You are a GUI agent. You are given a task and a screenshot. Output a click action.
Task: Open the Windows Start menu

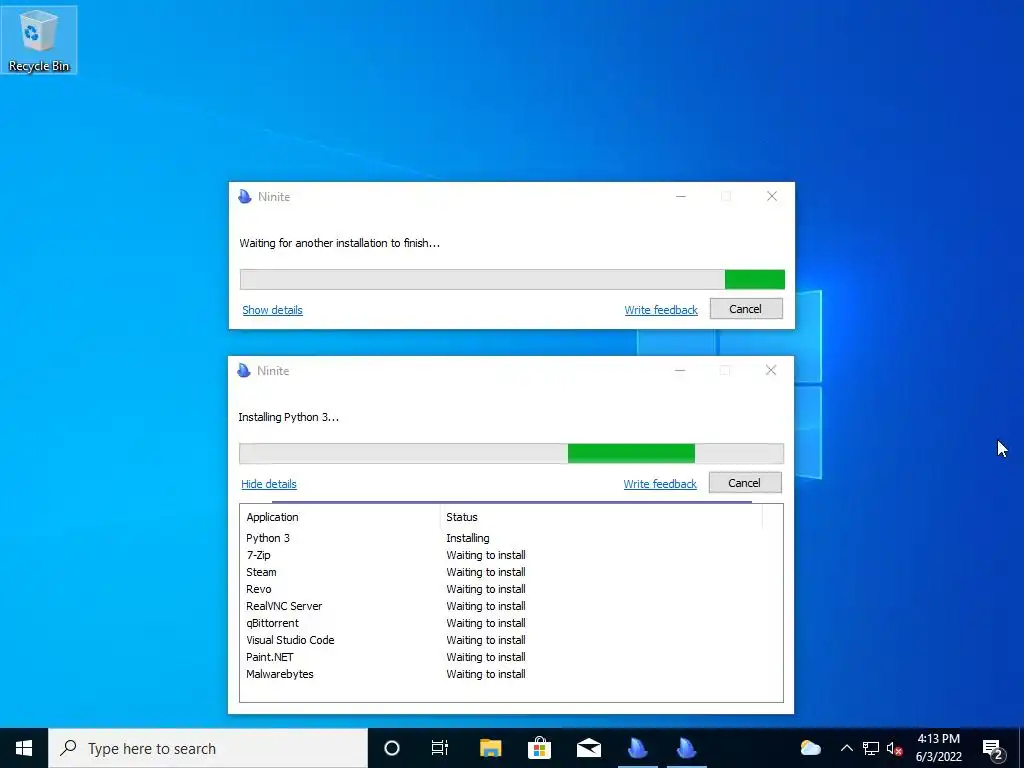coord(24,748)
